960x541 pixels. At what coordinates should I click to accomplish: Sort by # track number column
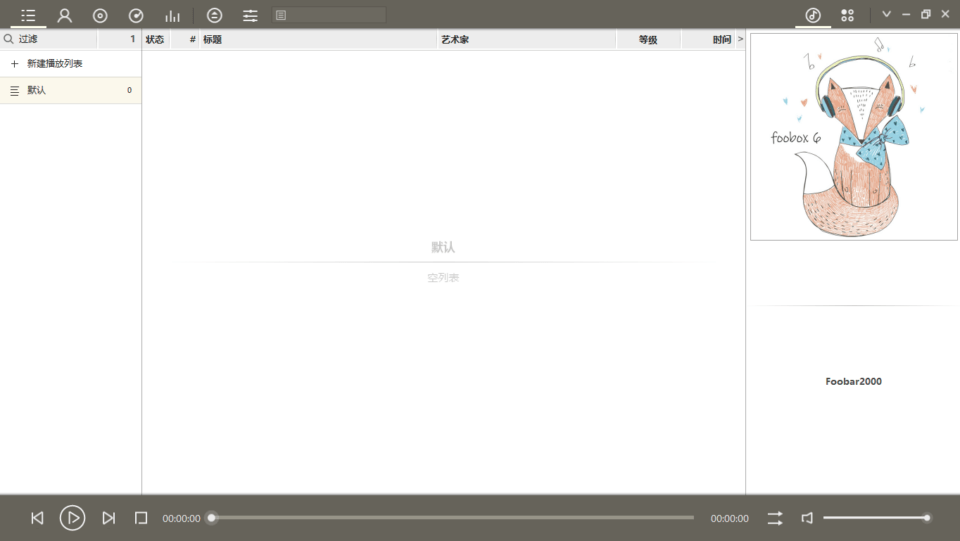pyautogui.click(x=185, y=40)
